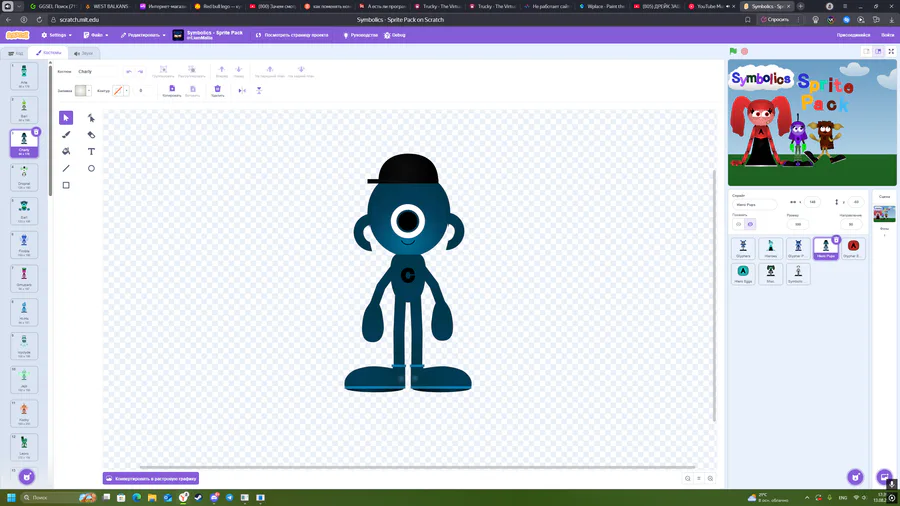This screenshot has width=900, height=506.
Task: Open the choose sprite button
Action: pyautogui.click(x=855, y=477)
